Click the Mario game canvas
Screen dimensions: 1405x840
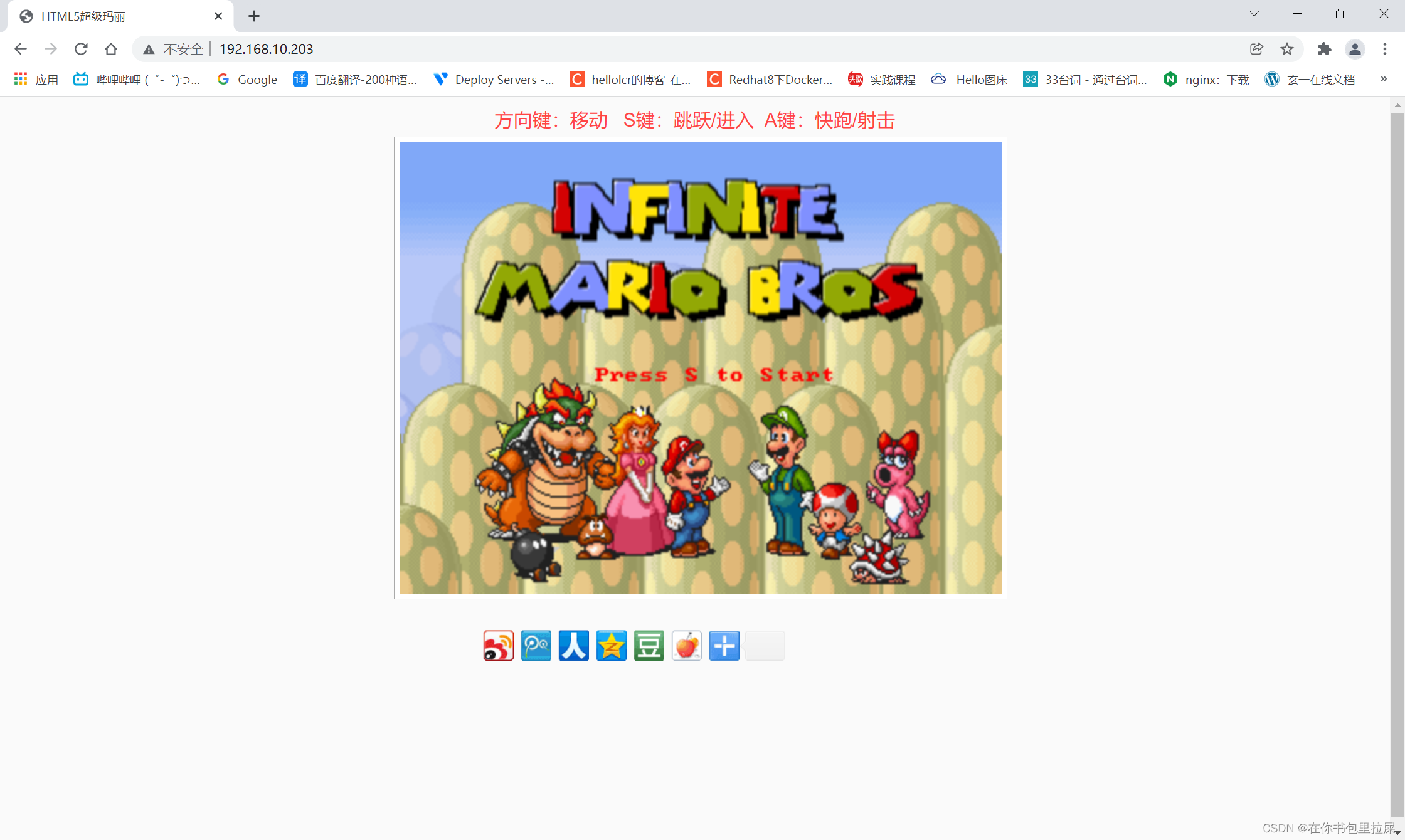(700, 368)
